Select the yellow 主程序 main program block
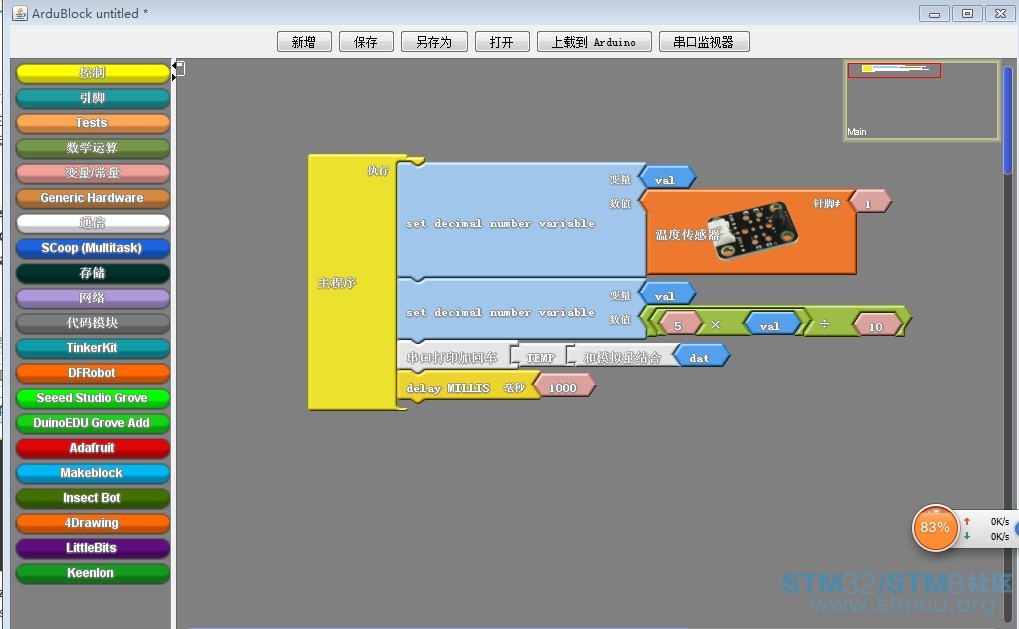 351,283
